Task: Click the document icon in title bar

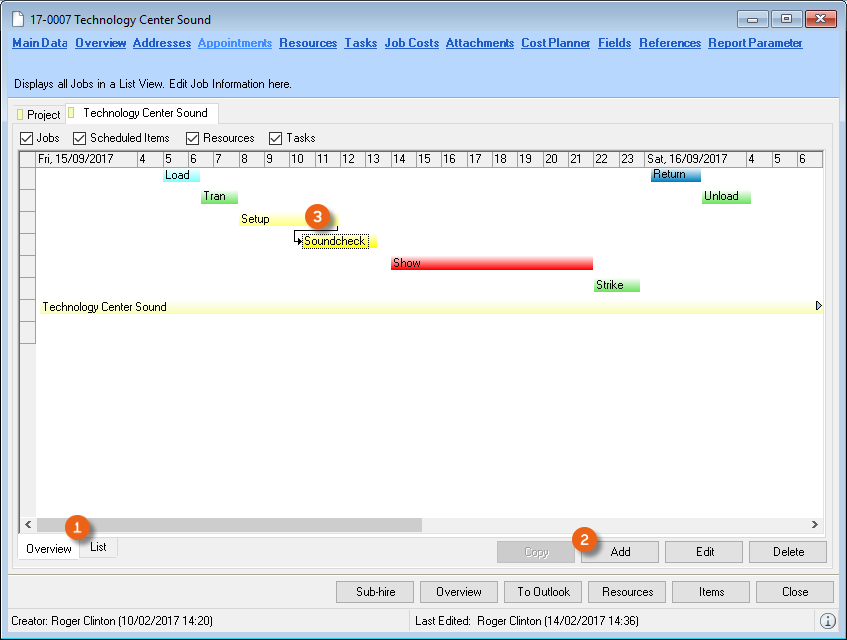Action: [x=17, y=20]
